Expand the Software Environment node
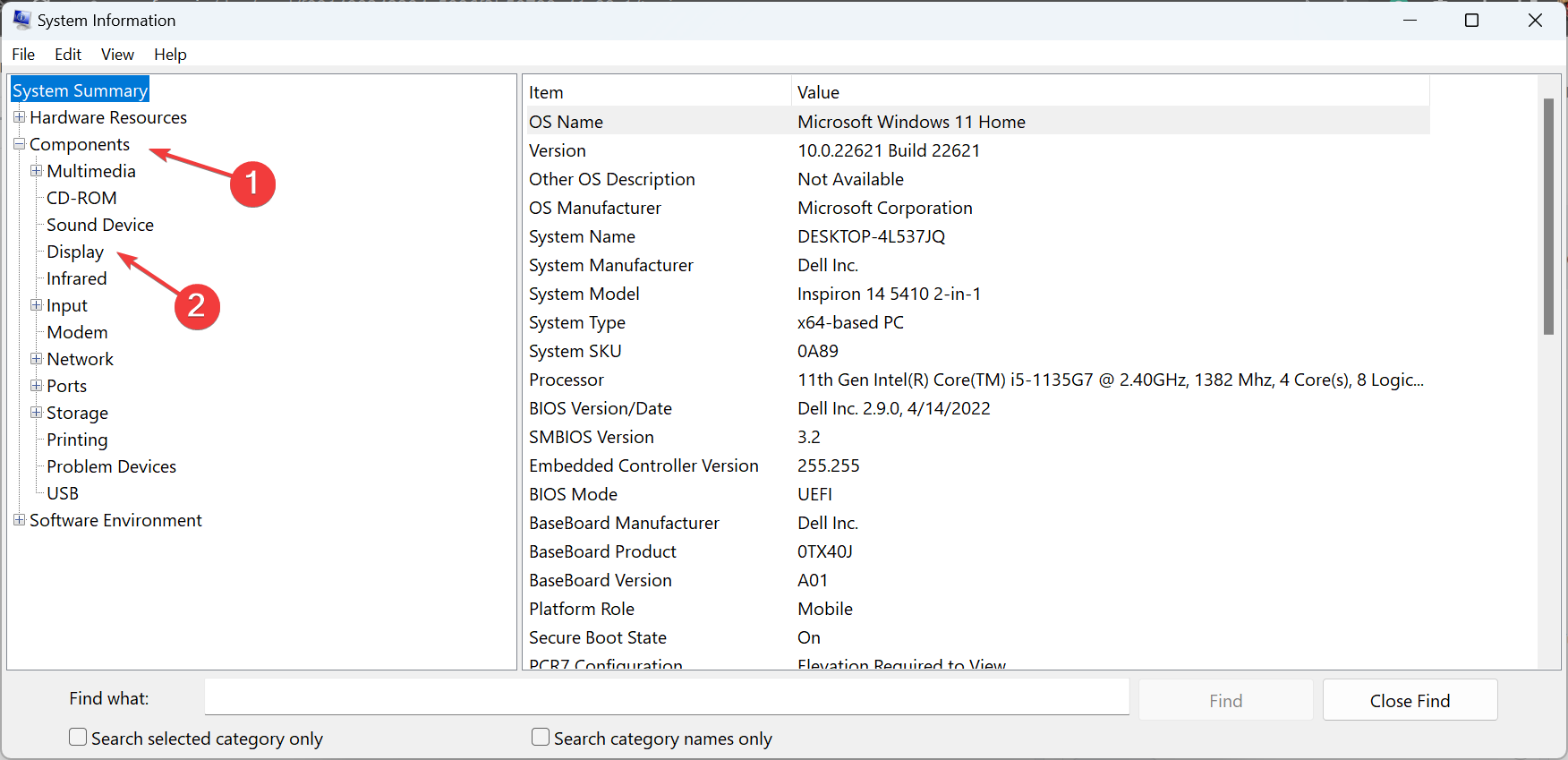1568x760 pixels. click(19, 520)
